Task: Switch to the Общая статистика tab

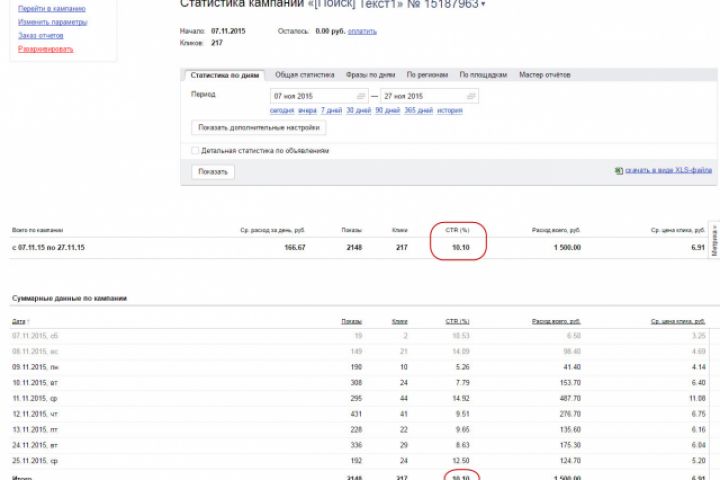Action: click(x=304, y=75)
